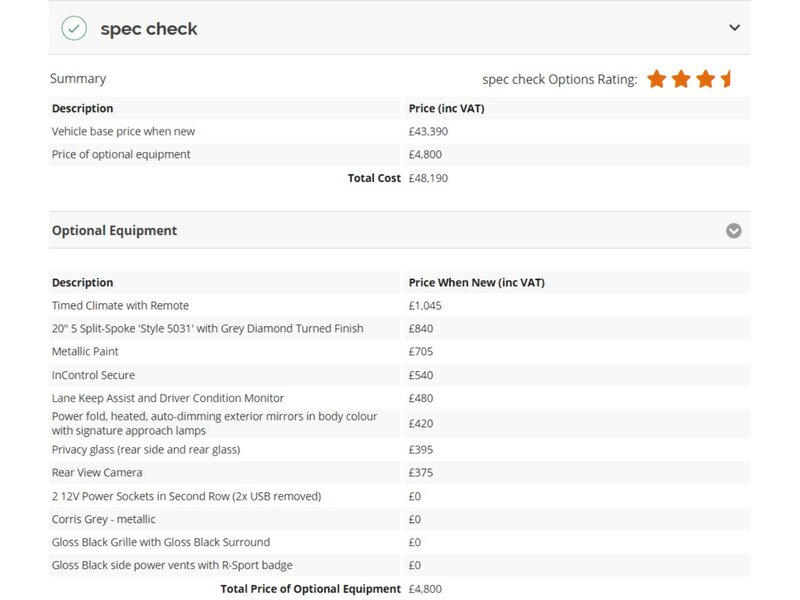Screen dimensions: 800x600
Task: Click the half orange rating star
Action: point(726,79)
